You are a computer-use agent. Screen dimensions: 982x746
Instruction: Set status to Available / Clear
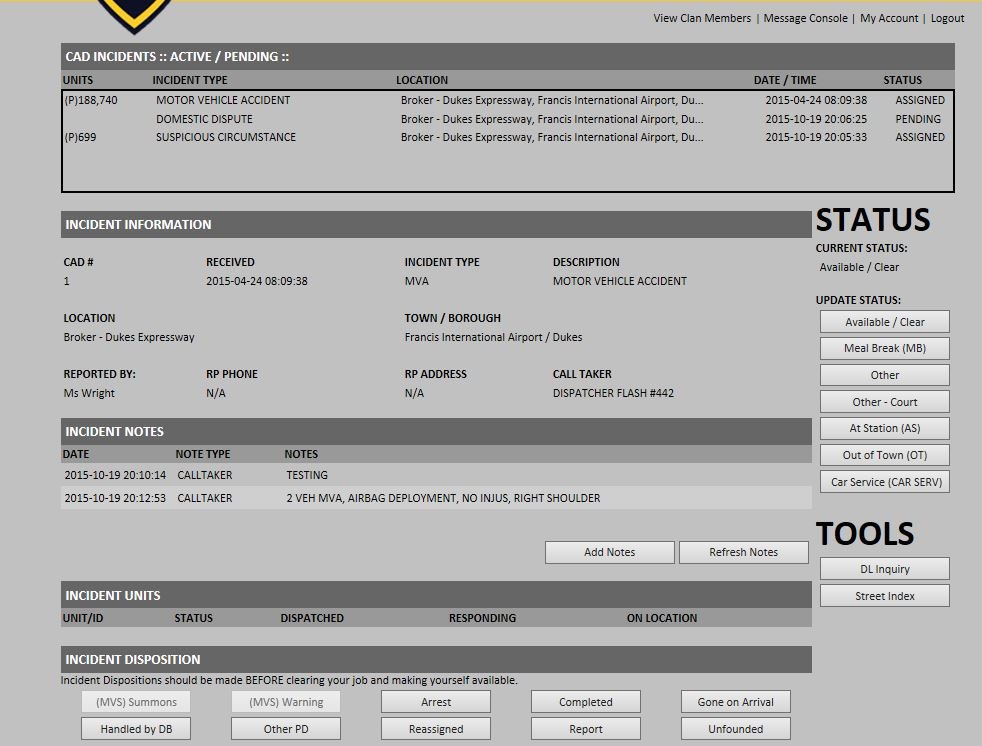click(x=884, y=321)
